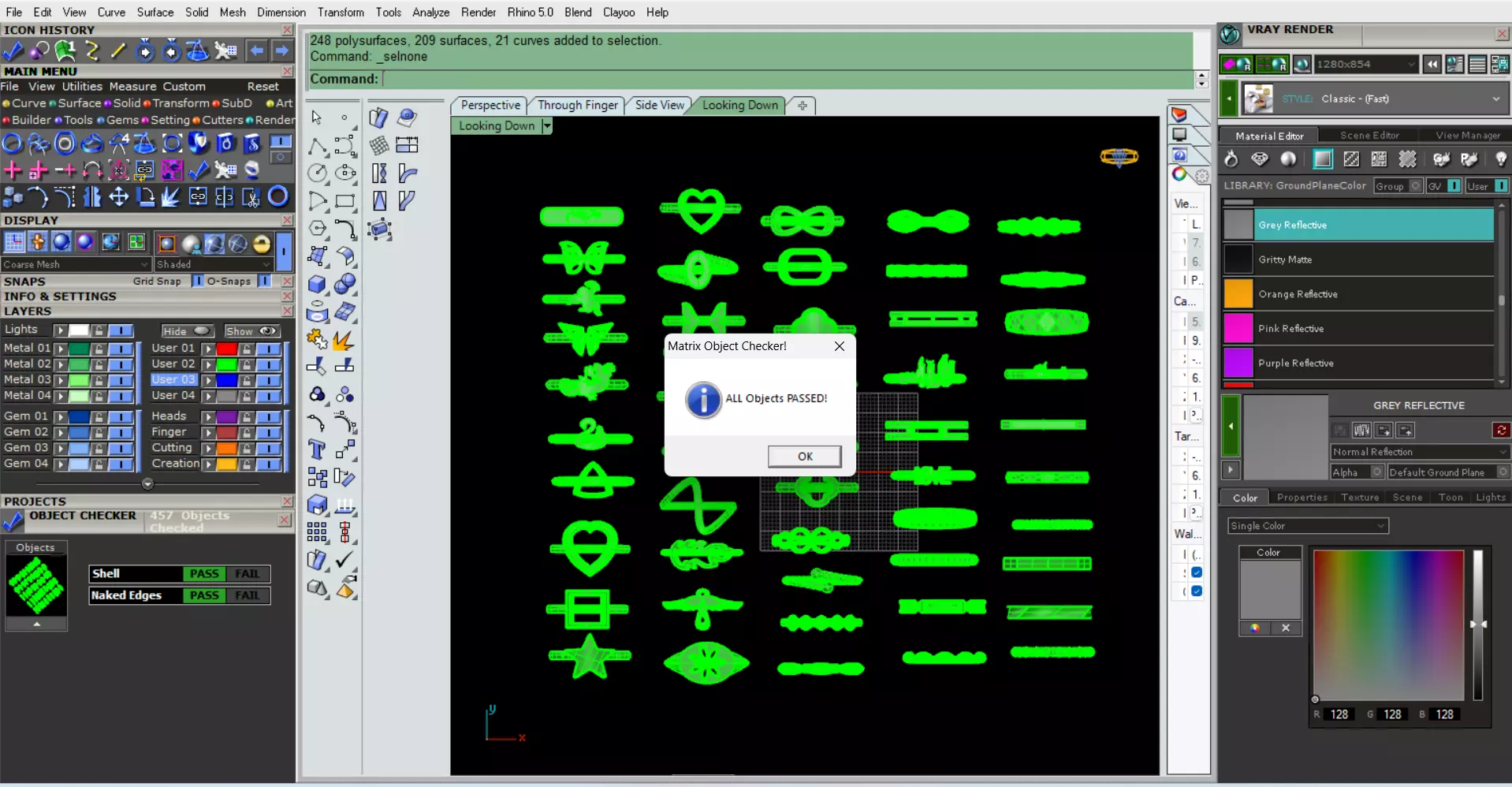Click the Hide layers button
The height and width of the screenshot is (787, 1512).
187,331
